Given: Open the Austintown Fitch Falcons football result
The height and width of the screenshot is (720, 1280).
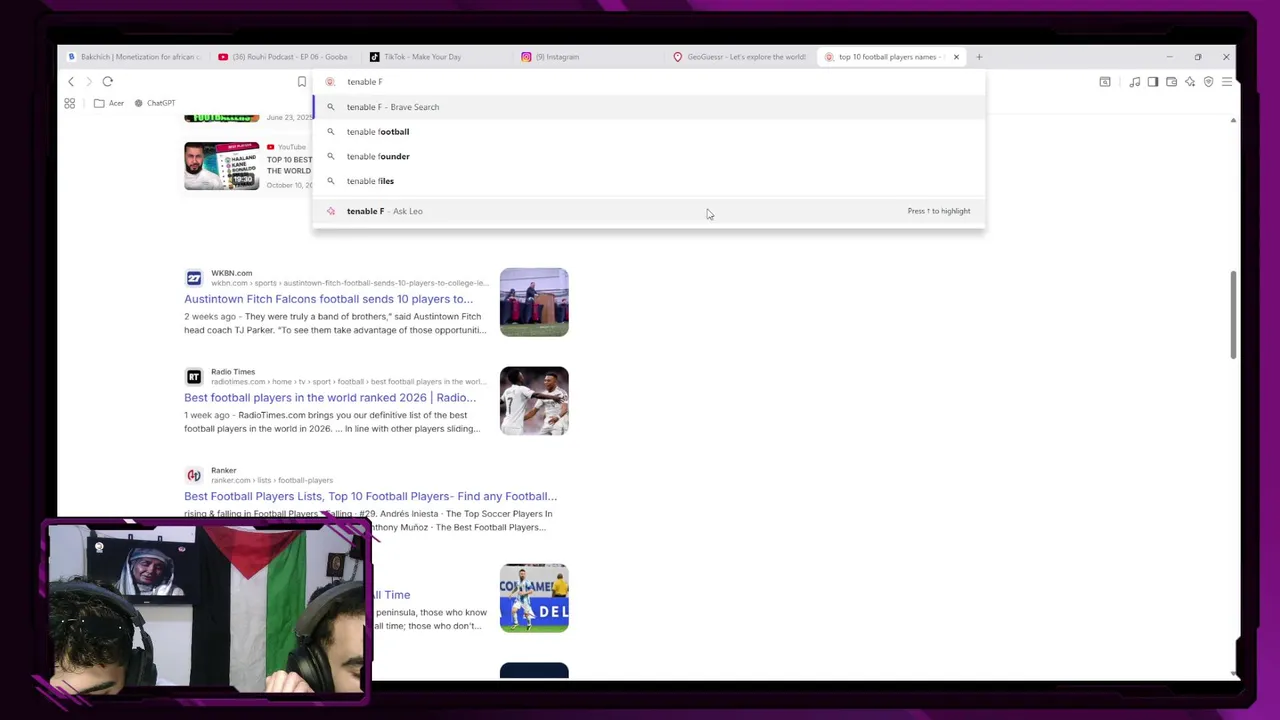Looking at the screenshot, I should (328, 299).
